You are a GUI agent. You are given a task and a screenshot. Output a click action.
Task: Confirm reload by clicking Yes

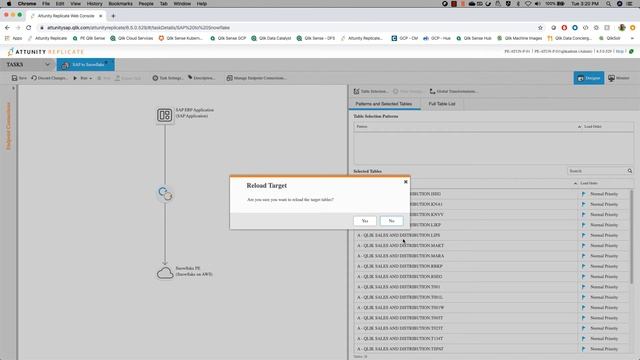(x=364, y=221)
